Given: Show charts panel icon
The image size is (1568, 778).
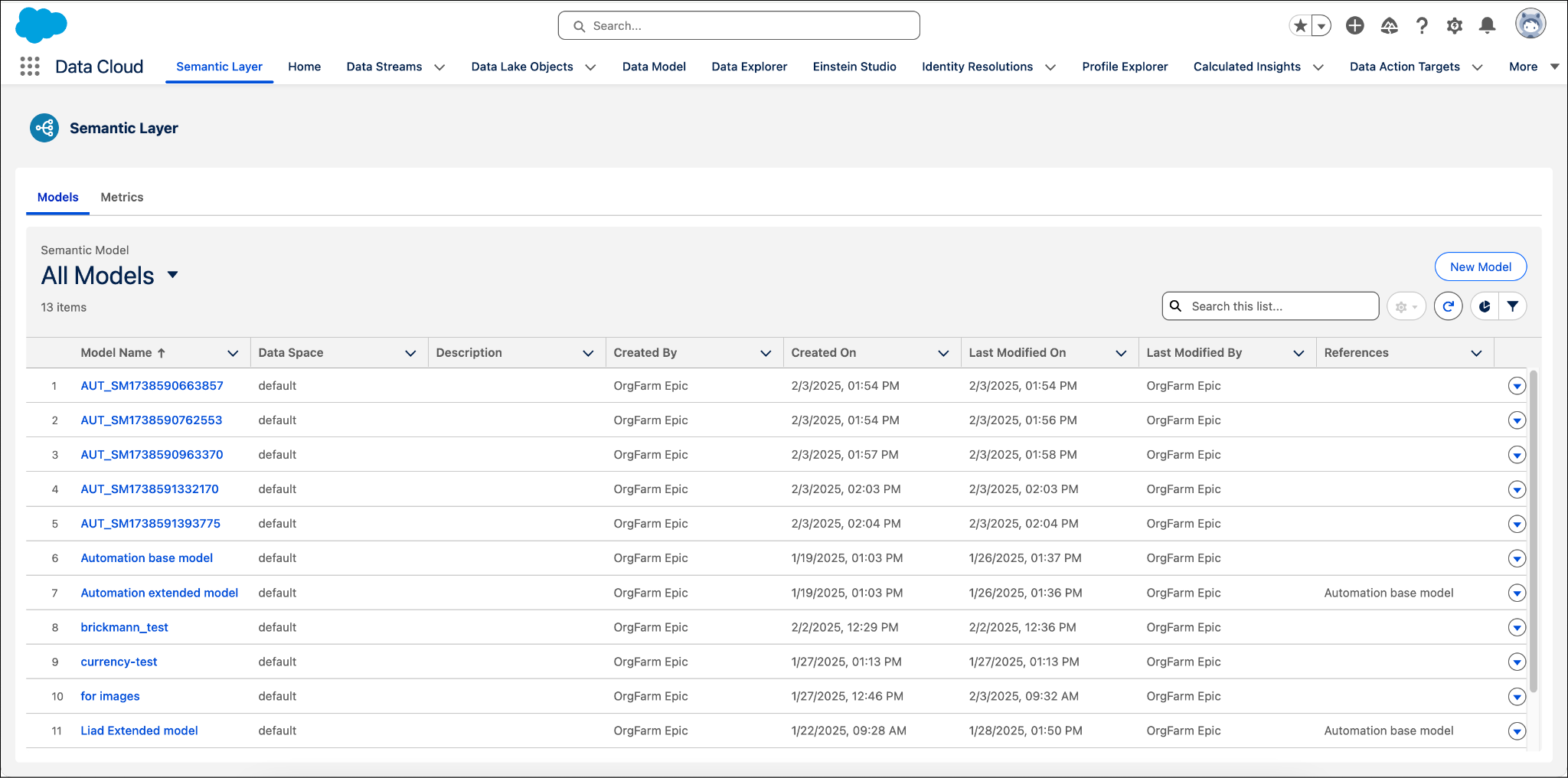Looking at the screenshot, I should tap(1485, 306).
